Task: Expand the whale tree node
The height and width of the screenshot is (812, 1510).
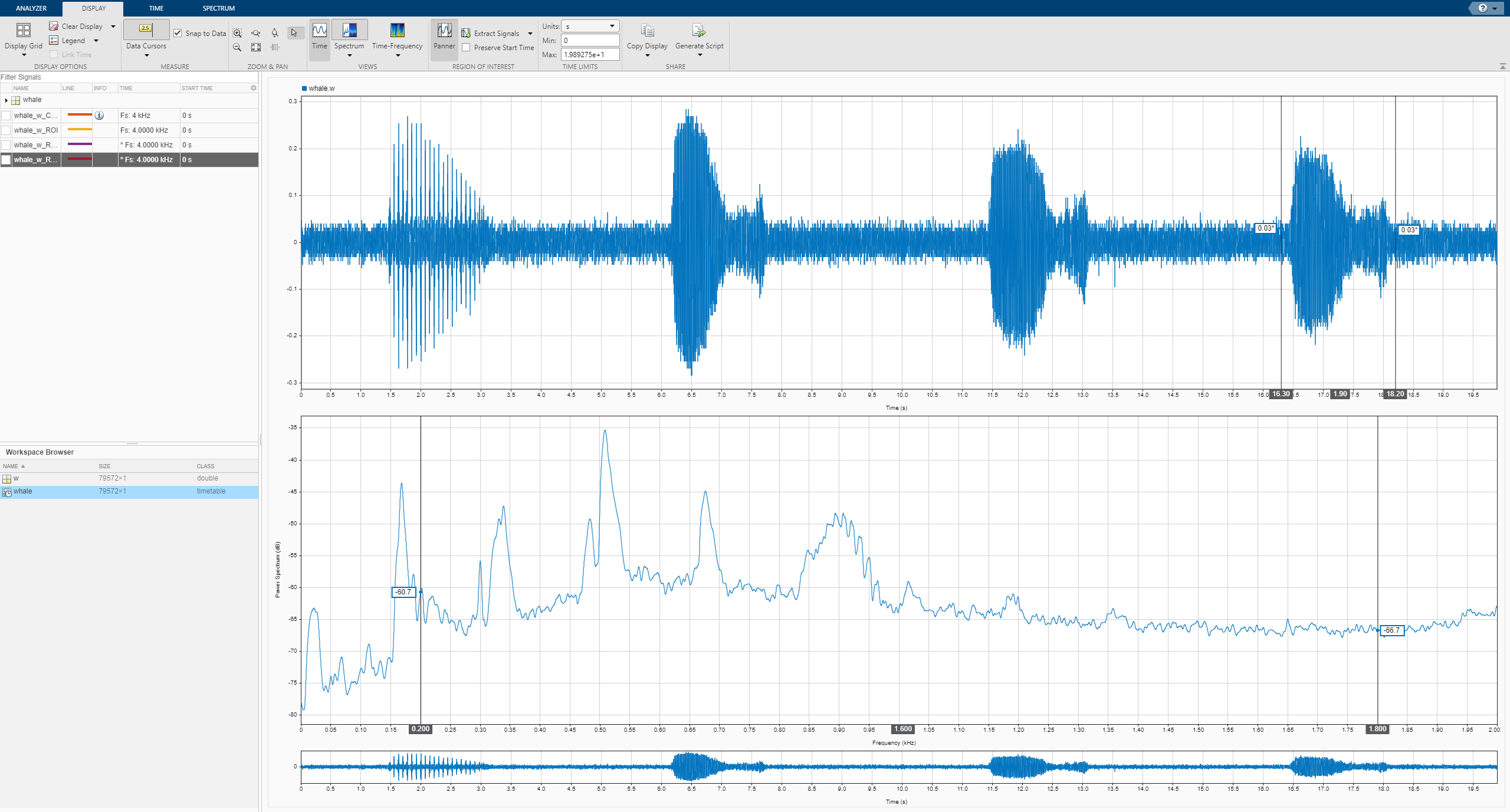Action: pos(6,100)
